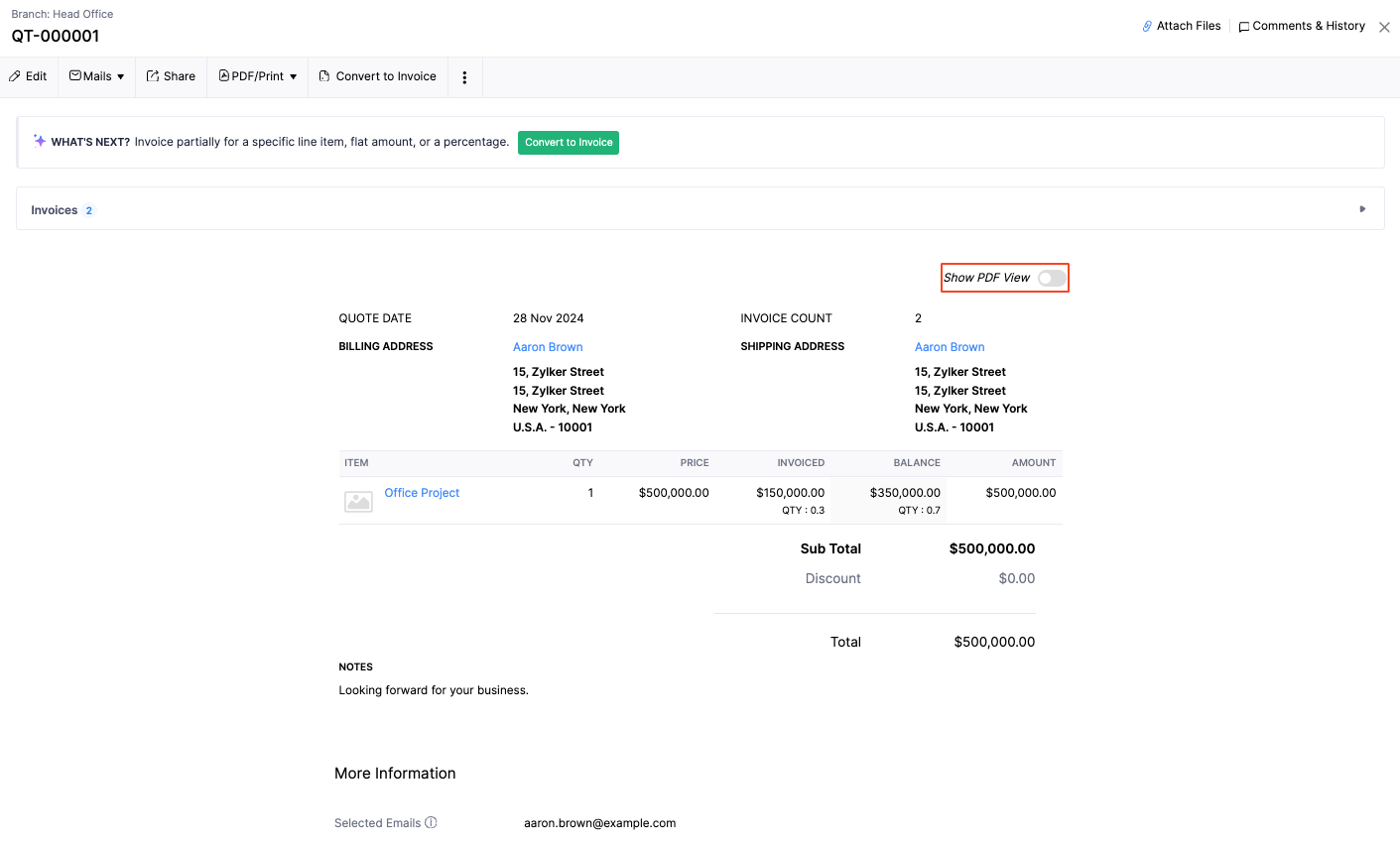
Task: Close the quote QT-000001 view
Action: [1384, 27]
